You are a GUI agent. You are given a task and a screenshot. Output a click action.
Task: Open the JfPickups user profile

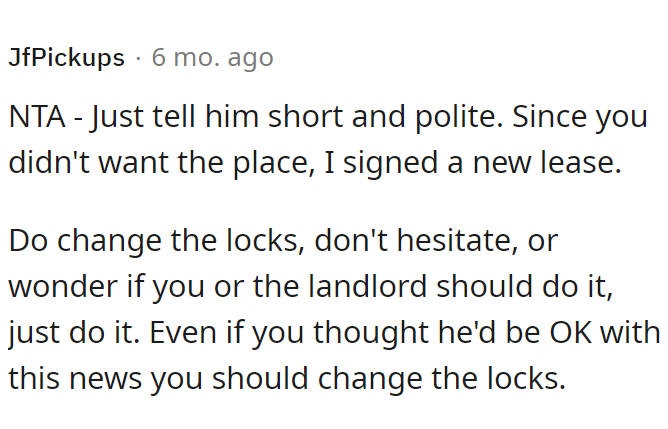pyautogui.click(x=66, y=58)
